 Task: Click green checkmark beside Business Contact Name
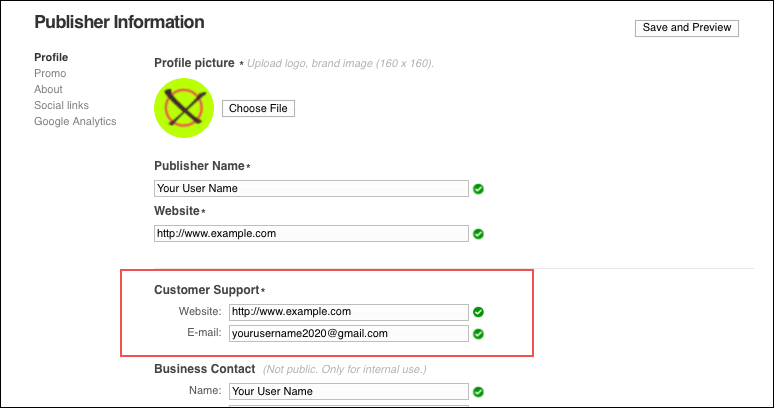[x=478, y=392]
